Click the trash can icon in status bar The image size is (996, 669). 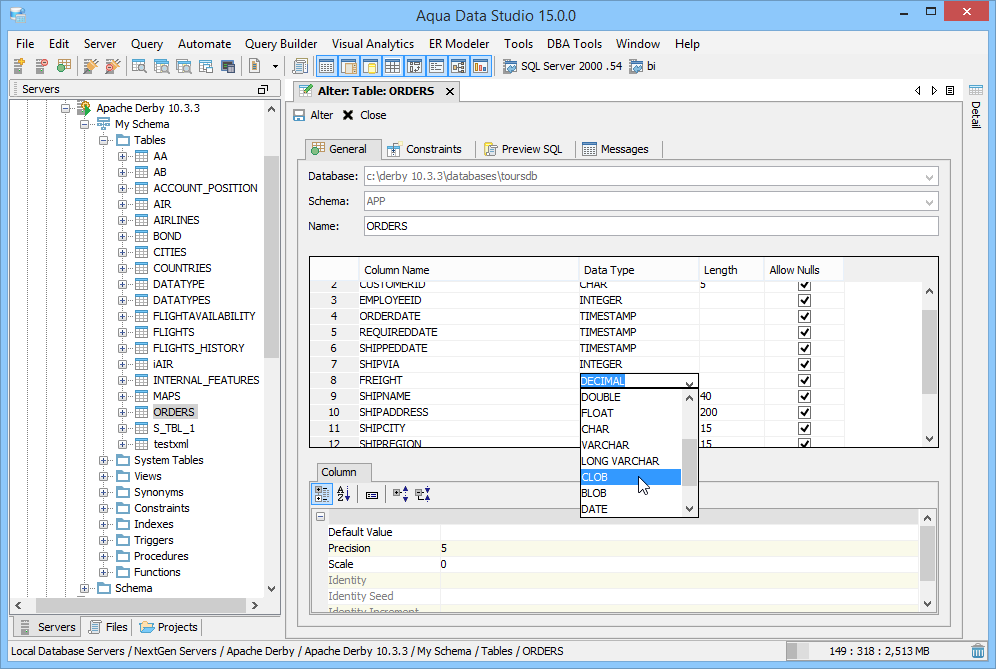pos(978,651)
